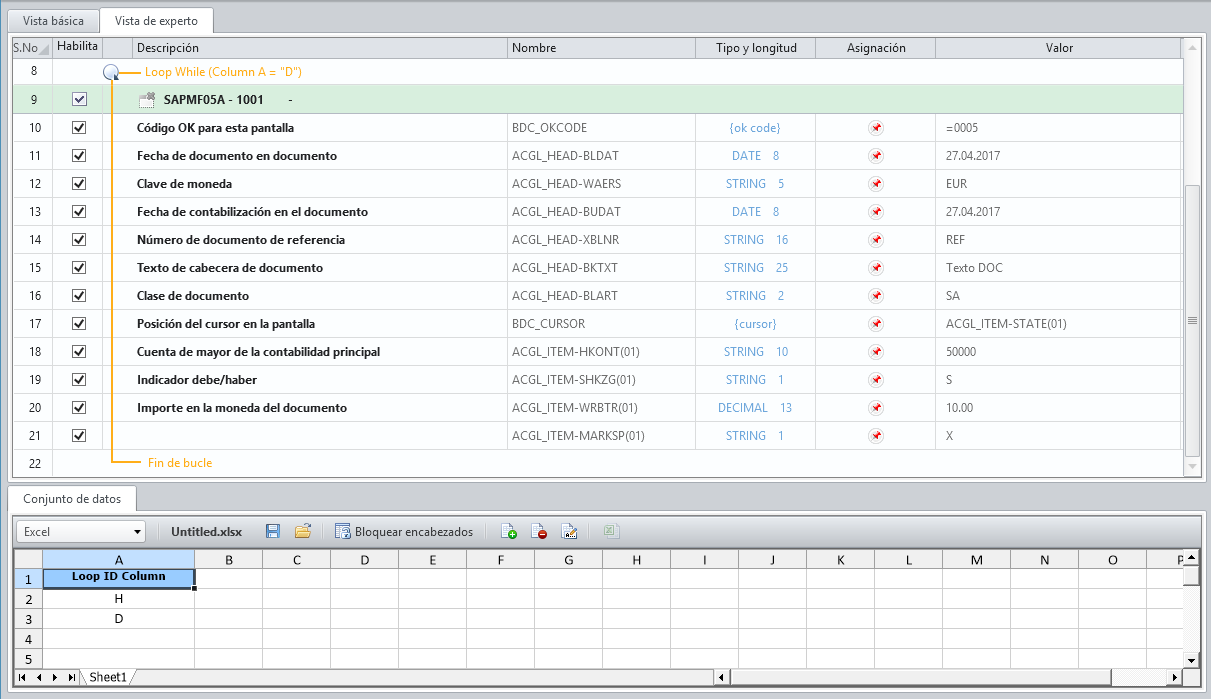1211x699 pixels.
Task: Disable the Clave de moneda row
Action: [x=79, y=184]
